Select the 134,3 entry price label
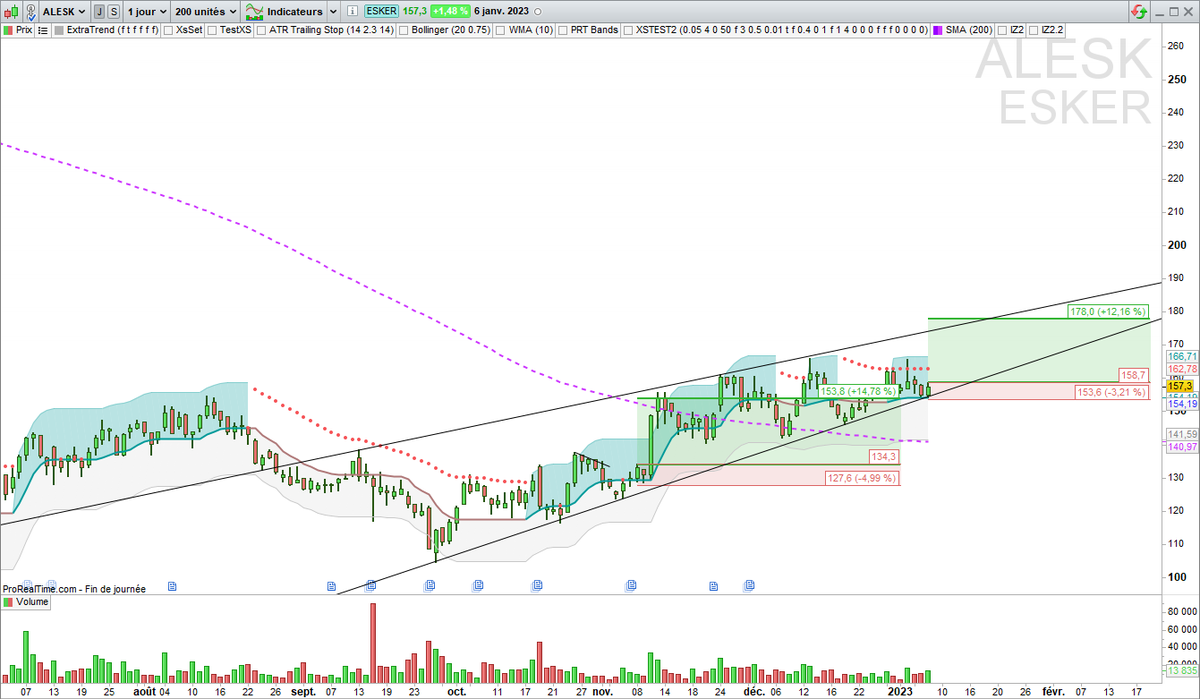1200x699 pixels. click(x=885, y=457)
